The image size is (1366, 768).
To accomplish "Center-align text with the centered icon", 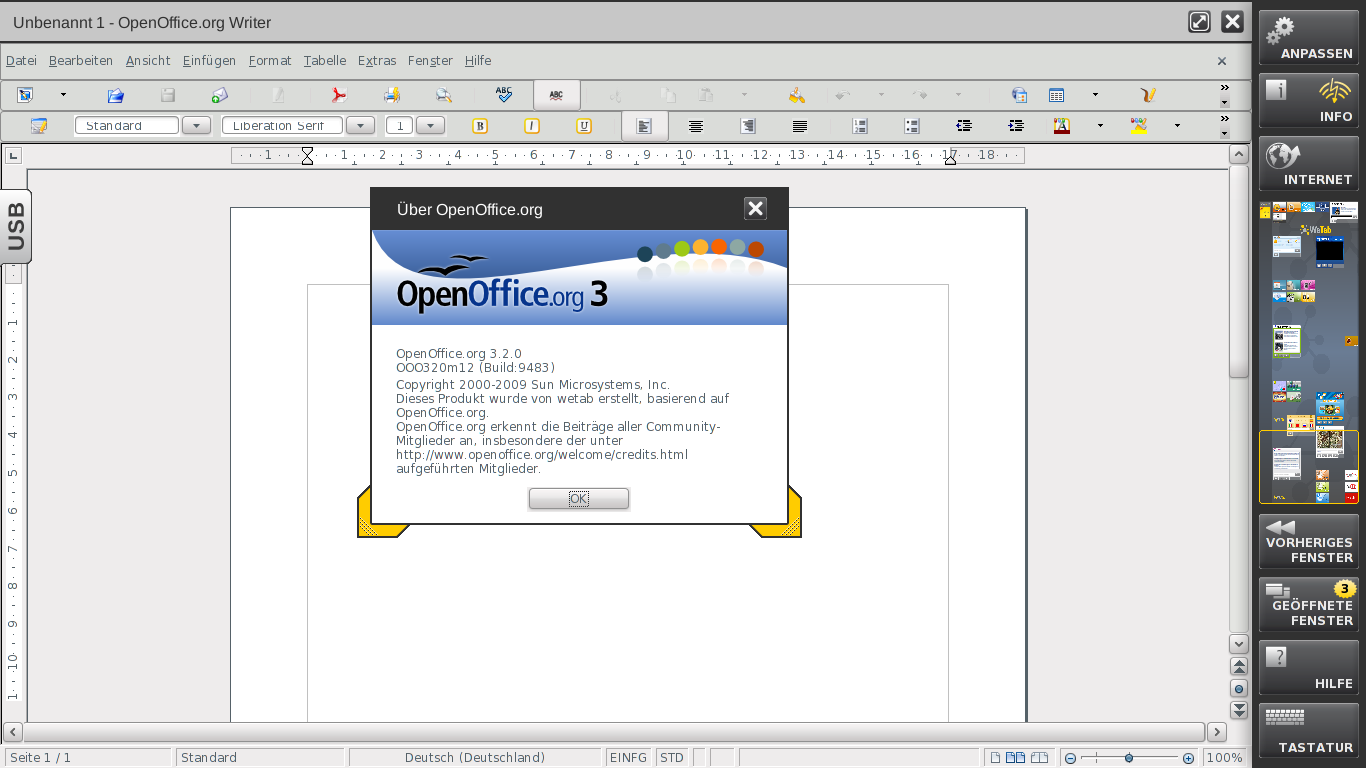I will pyautogui.click(x=696, y=126).
